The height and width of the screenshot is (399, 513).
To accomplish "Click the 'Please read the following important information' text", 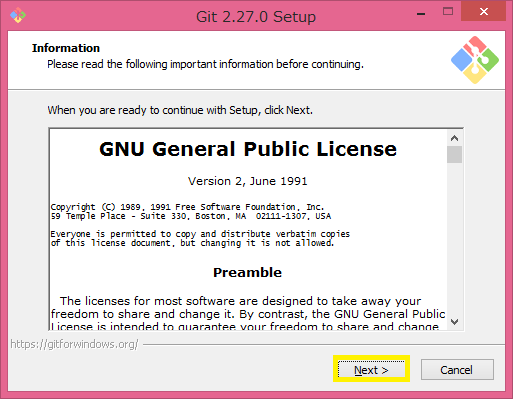I will click(x=205, y=64).
